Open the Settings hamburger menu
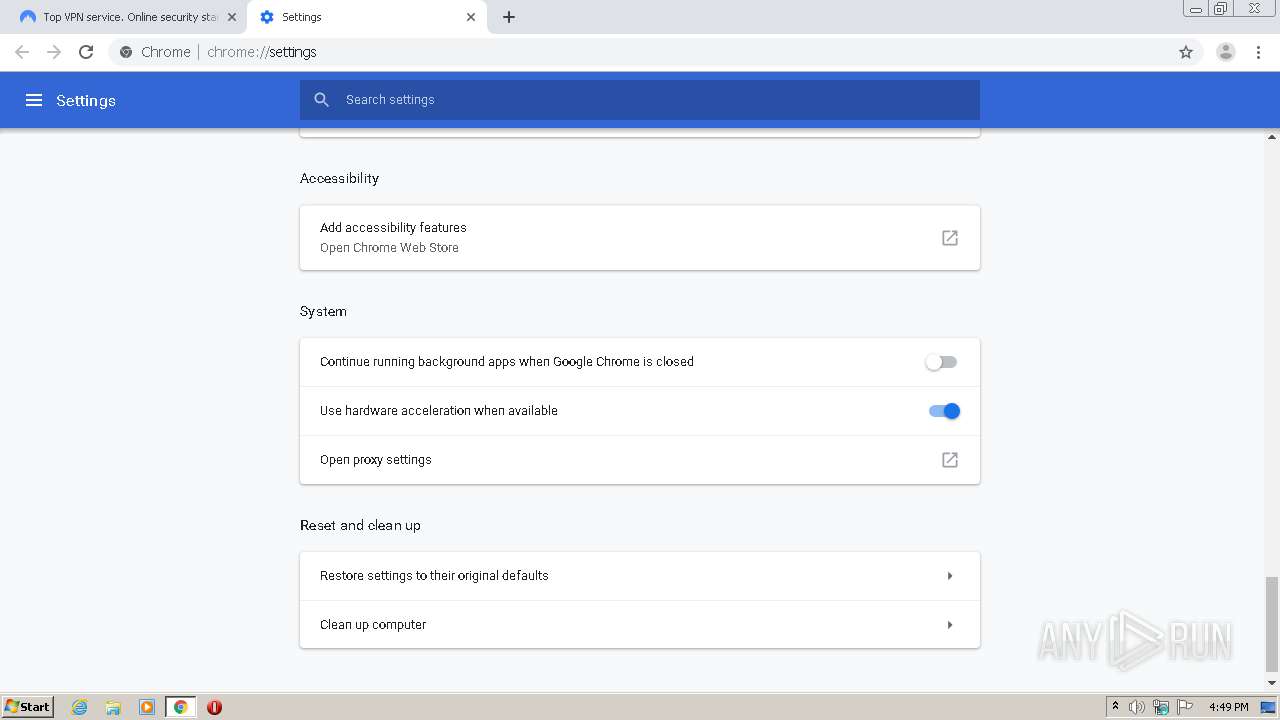1280x720 pixels. 34,100
